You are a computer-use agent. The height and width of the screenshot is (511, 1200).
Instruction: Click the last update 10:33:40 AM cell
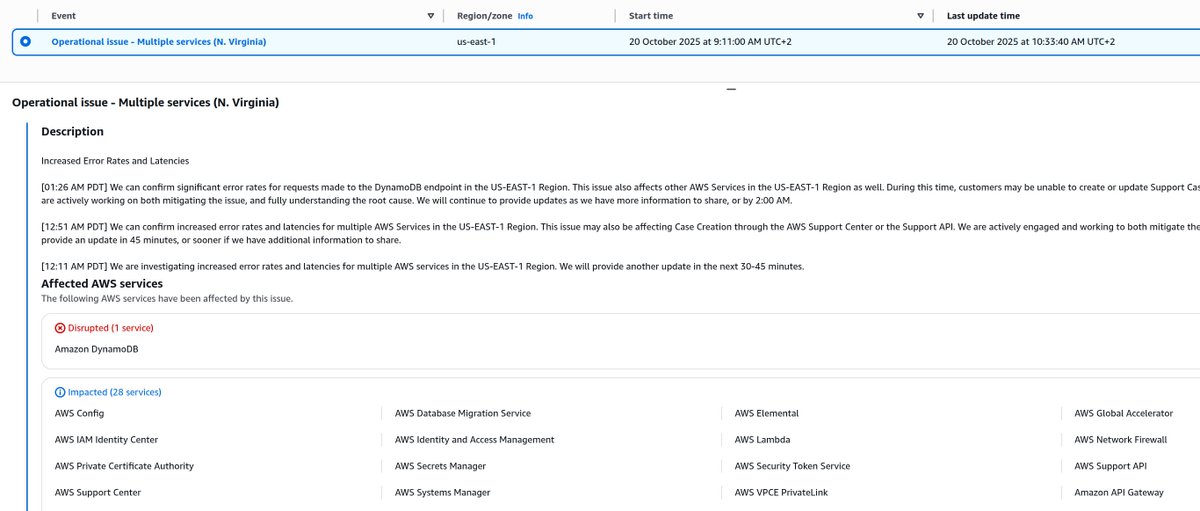1031,42
